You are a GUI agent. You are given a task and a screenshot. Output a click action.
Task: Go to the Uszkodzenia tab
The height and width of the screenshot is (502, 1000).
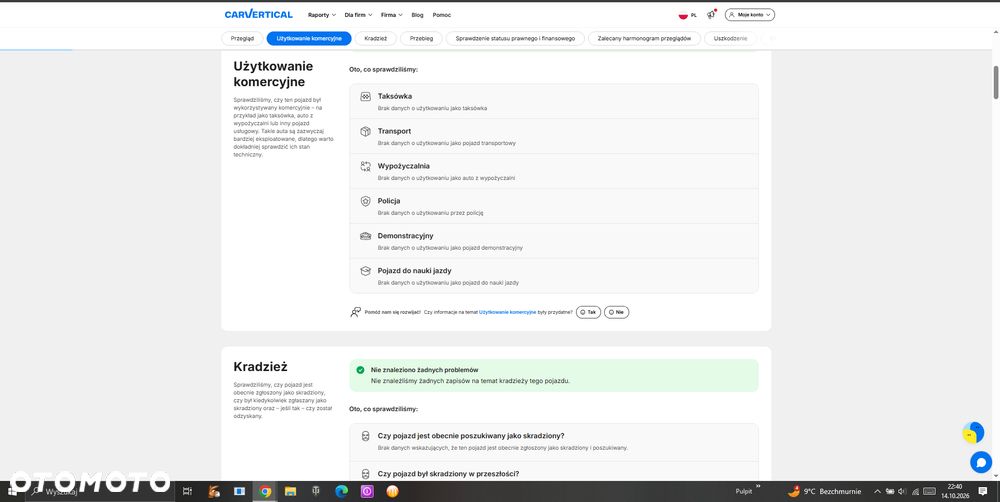point(731,38)
